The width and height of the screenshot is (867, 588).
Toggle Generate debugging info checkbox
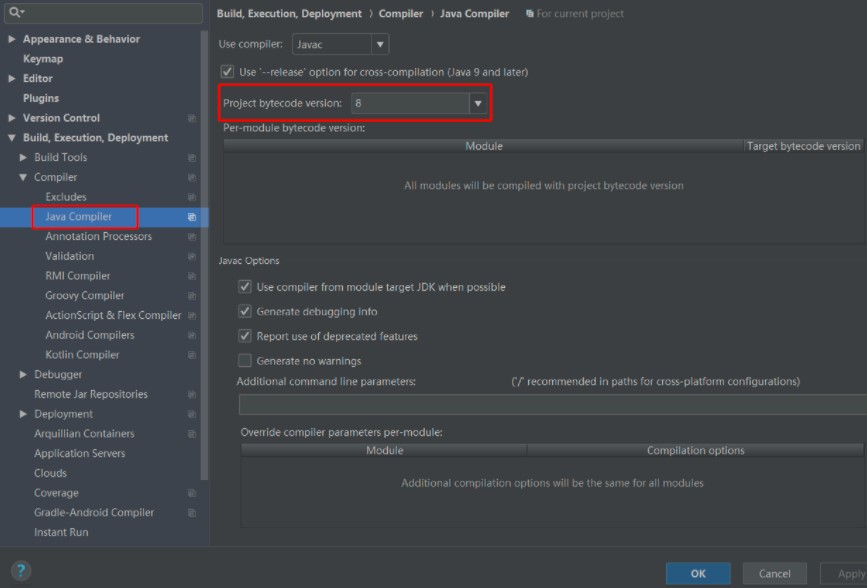[x=245, y=312]
